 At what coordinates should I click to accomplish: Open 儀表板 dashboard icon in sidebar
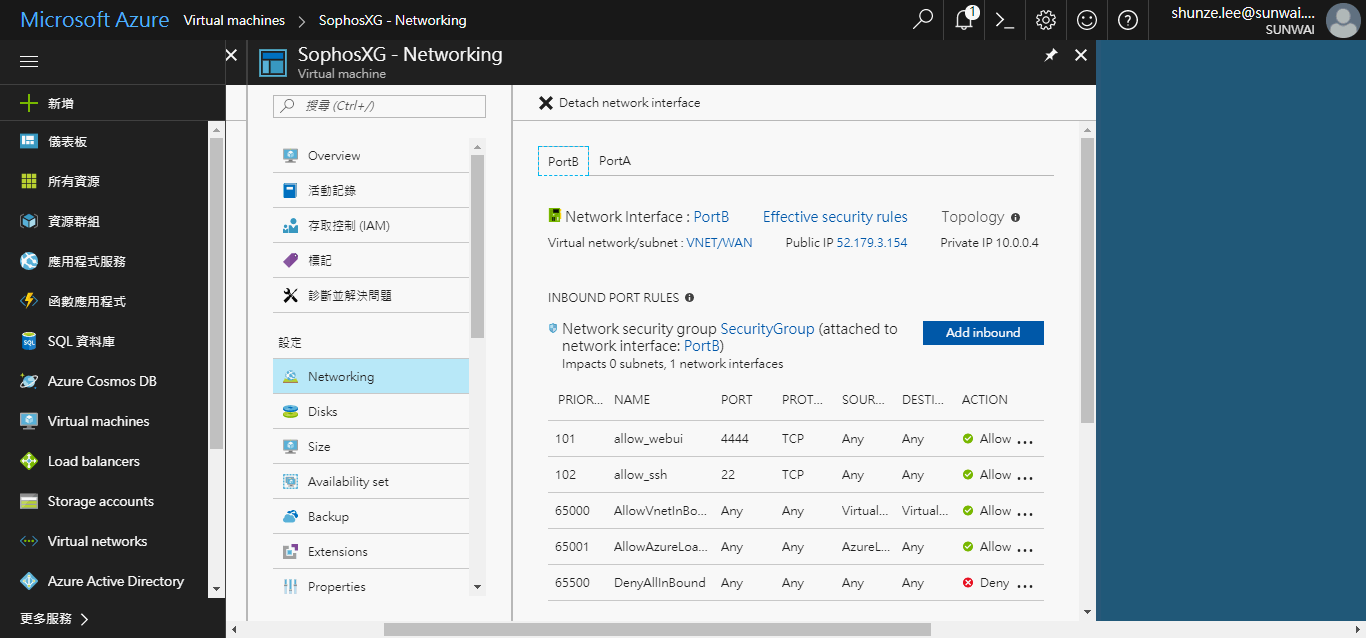pos(29,142)
